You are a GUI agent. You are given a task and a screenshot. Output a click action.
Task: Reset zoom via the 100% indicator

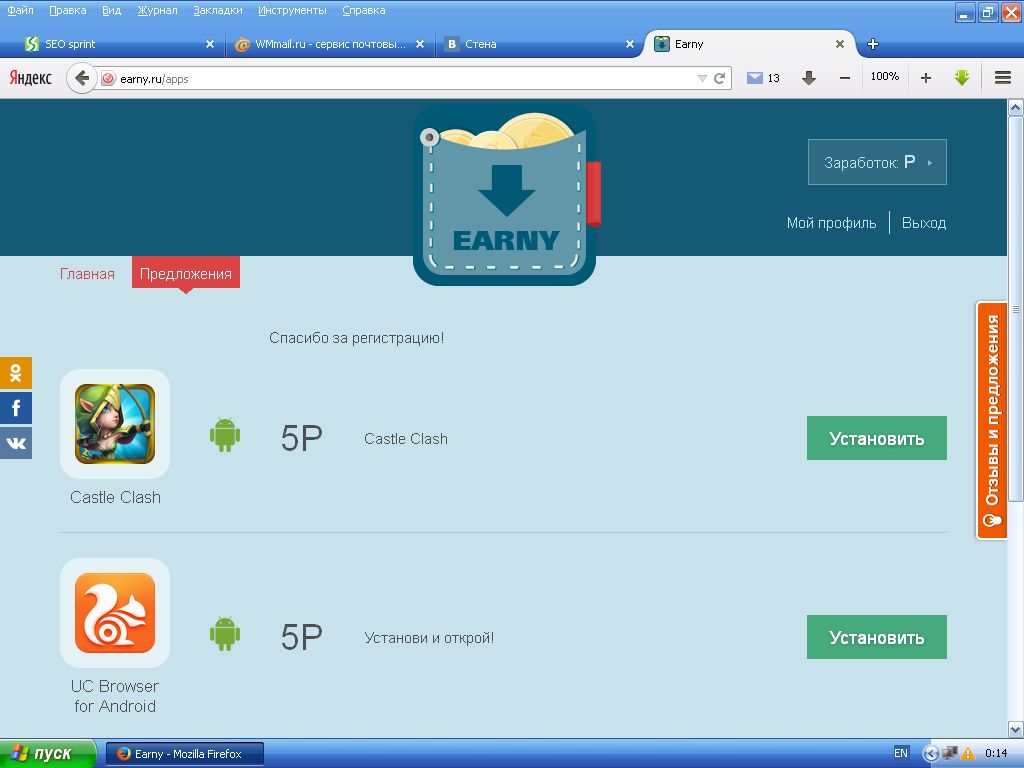885,76
